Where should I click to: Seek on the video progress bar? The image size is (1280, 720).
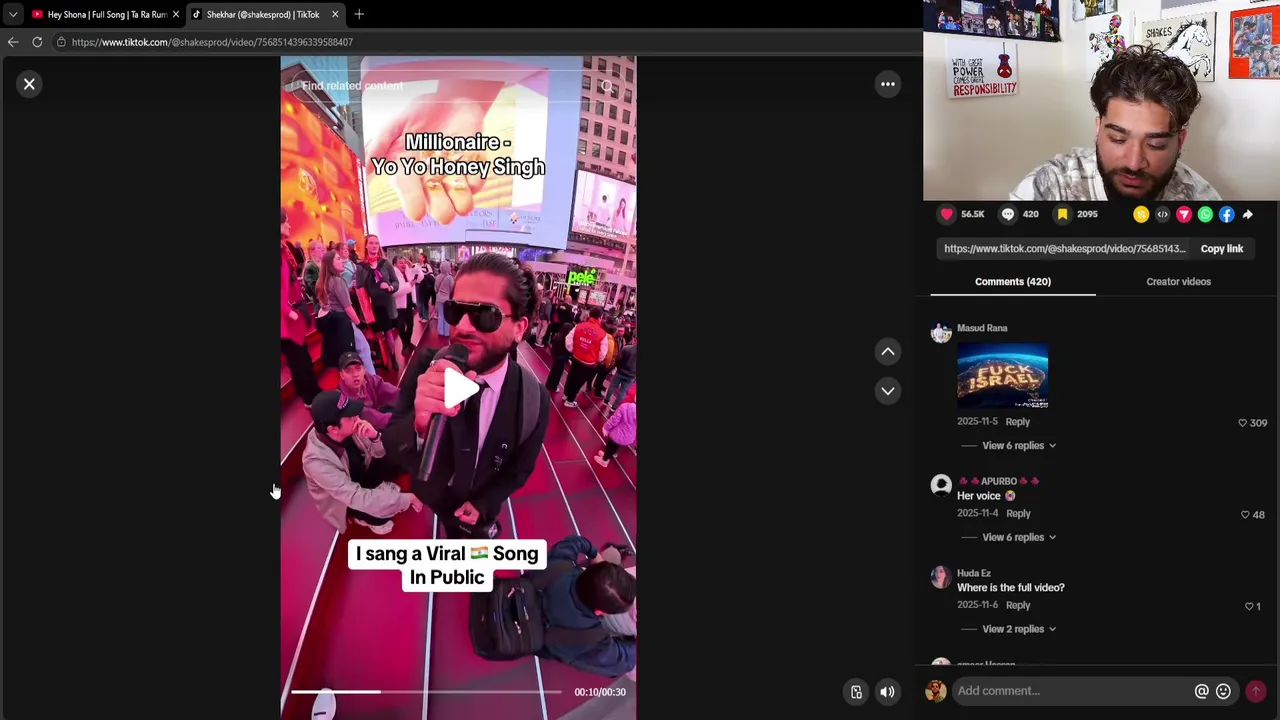(x=426, y=692)
